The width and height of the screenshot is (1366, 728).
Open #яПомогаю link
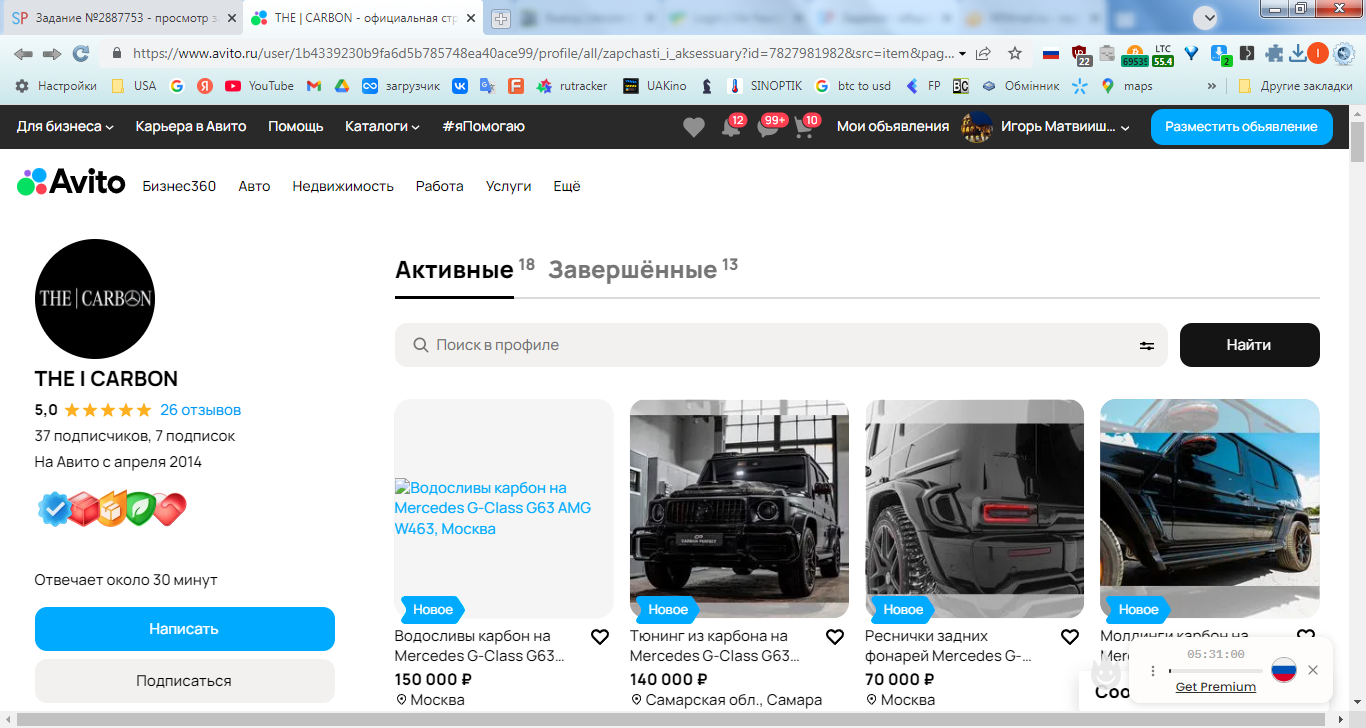(483, 126)
